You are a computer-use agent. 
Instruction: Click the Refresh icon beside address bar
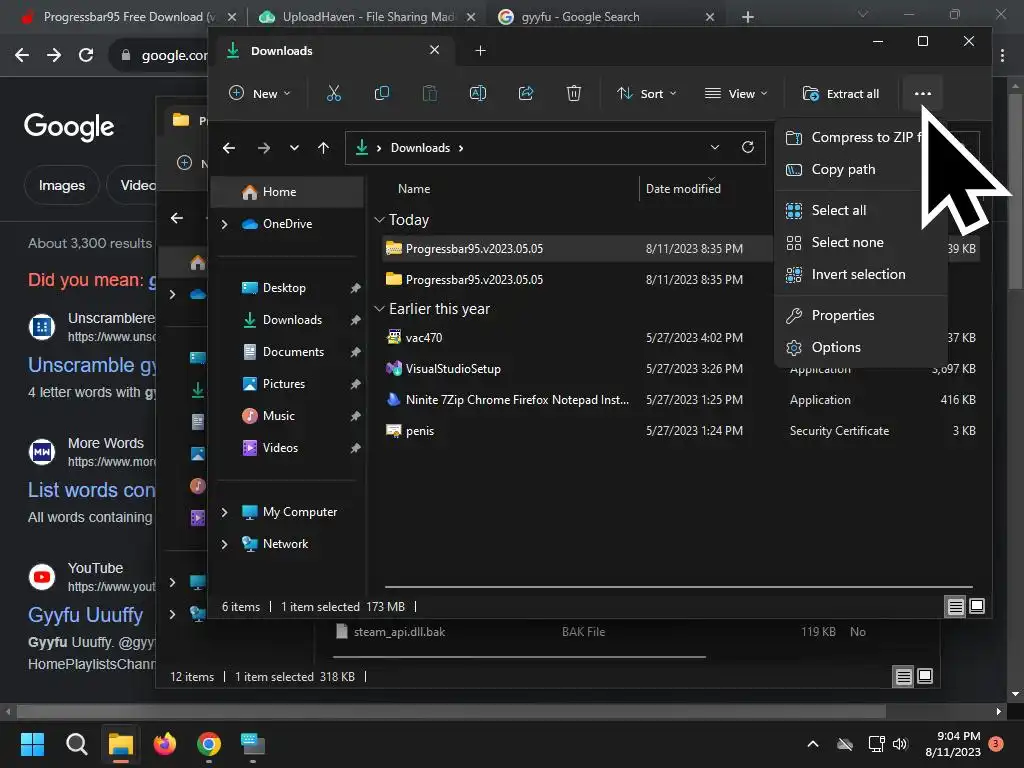[748, 148]
